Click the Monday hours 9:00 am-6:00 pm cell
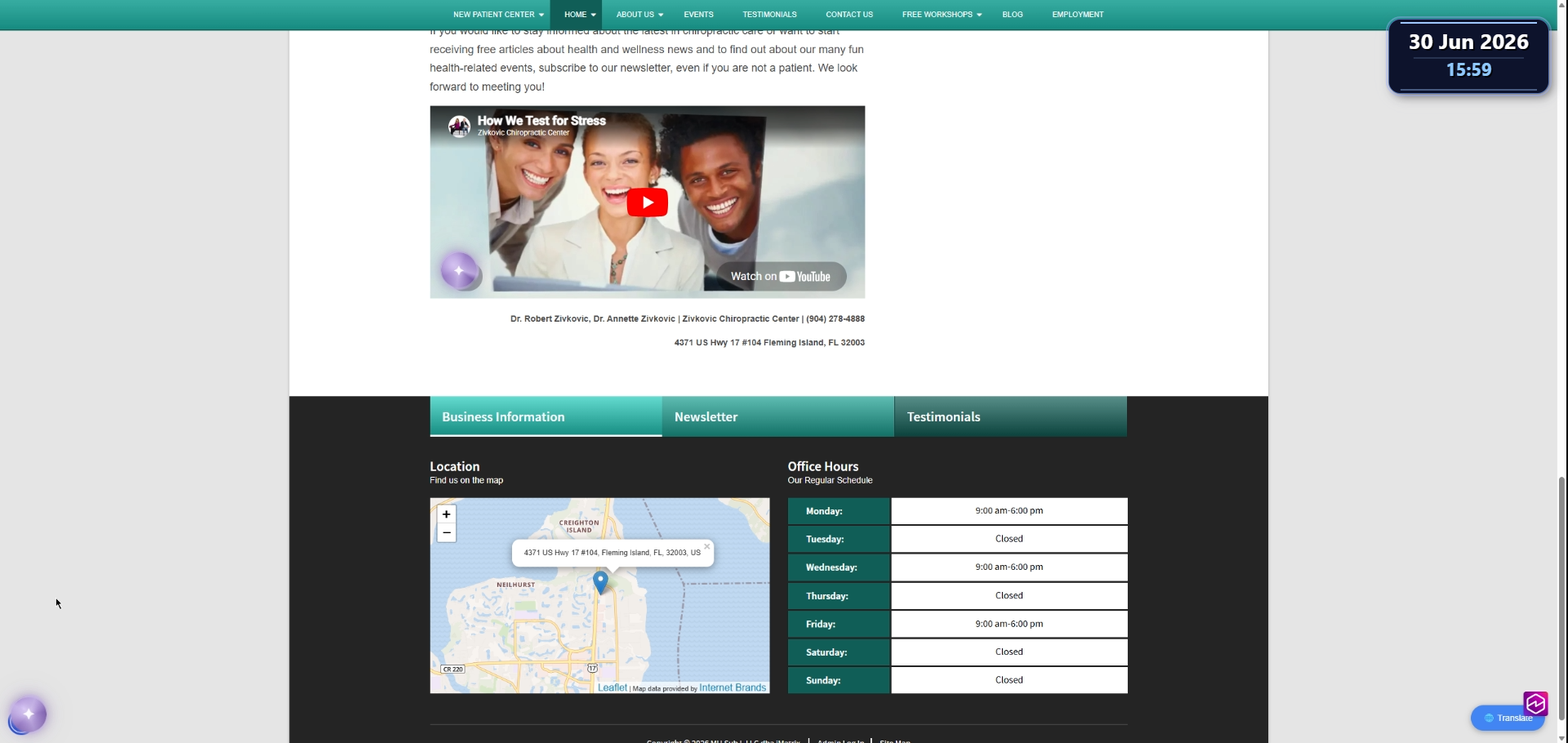The image size is (1568, 743). tap(1009, 511)
